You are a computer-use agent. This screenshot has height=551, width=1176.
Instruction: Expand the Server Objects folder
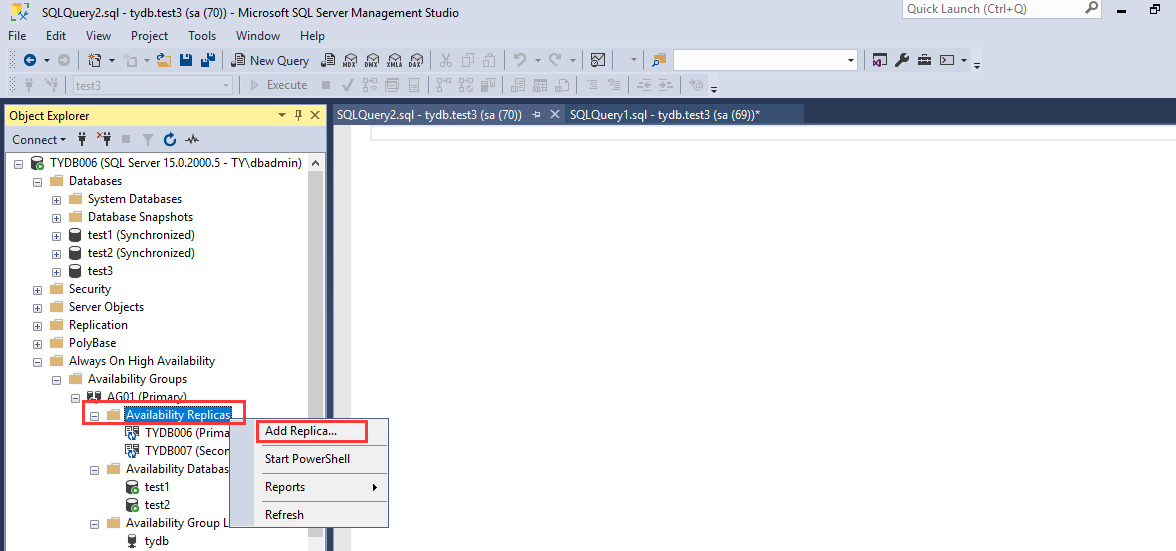click(38, 307)
